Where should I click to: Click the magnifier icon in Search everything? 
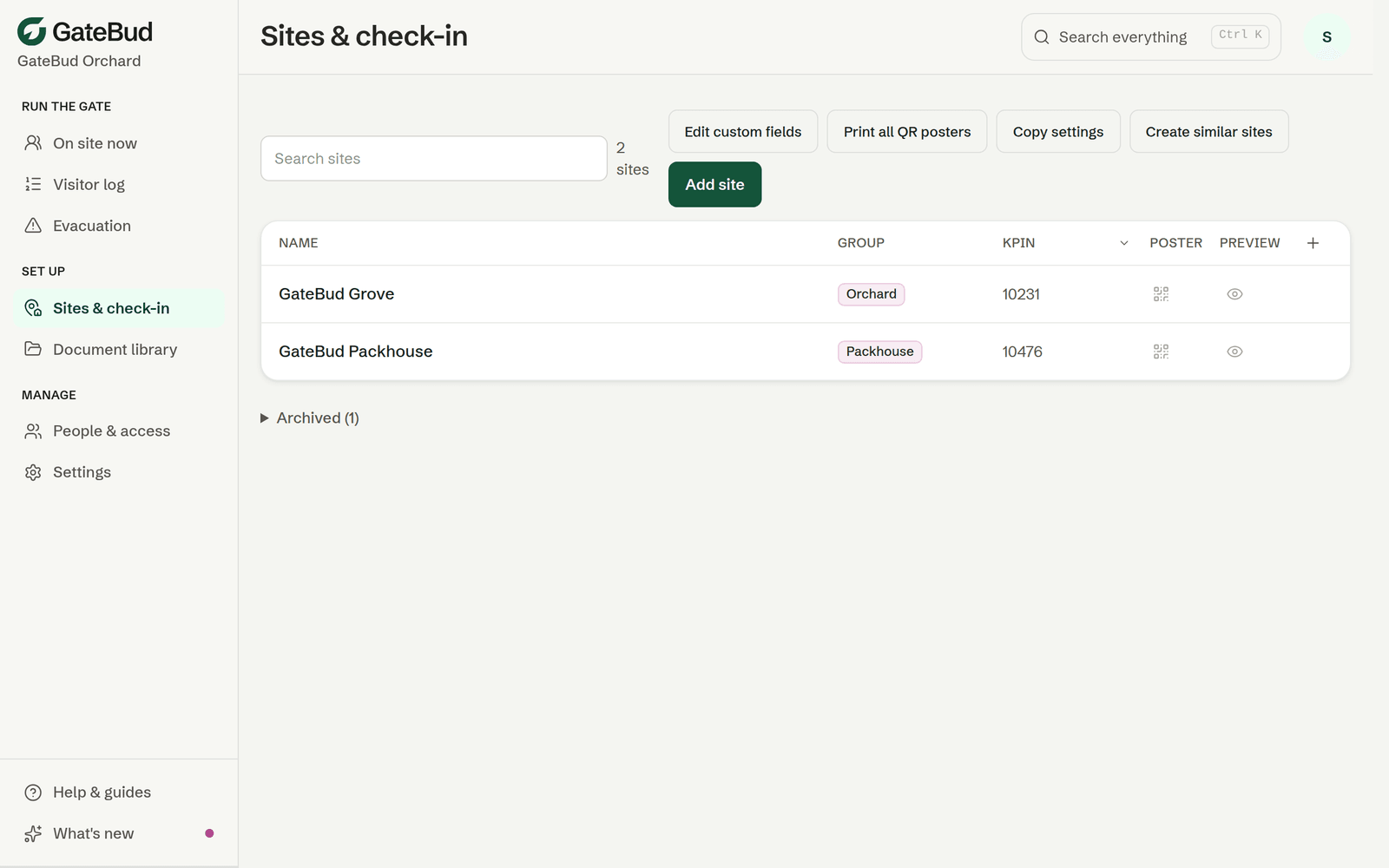point(1042,37)
